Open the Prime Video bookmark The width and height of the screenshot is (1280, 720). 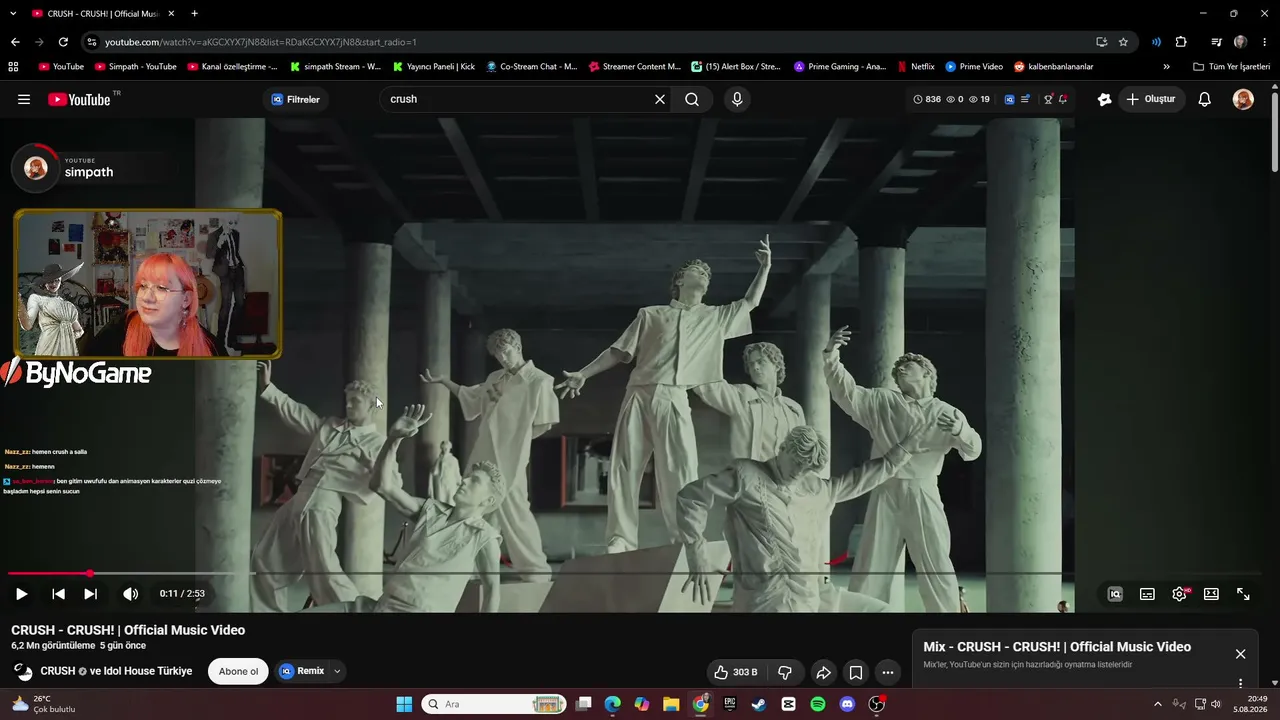point(974,67)
